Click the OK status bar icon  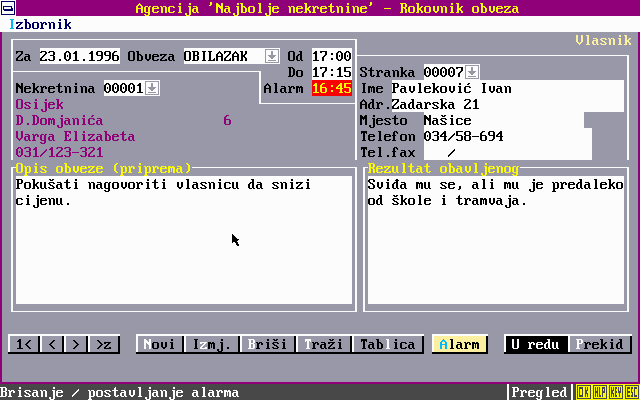584,392
